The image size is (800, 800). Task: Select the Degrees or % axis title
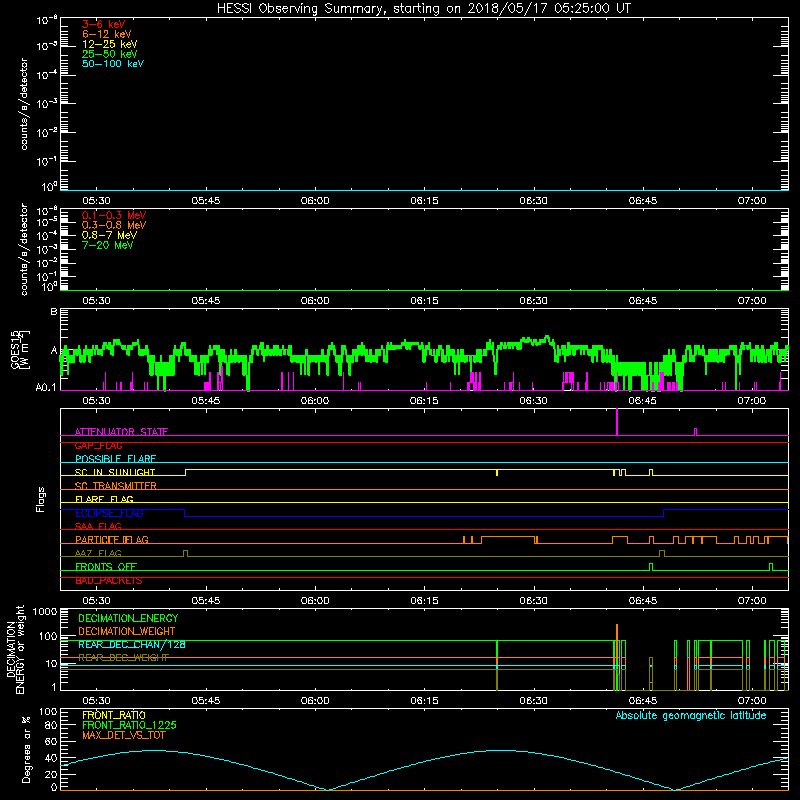[26, 749]
